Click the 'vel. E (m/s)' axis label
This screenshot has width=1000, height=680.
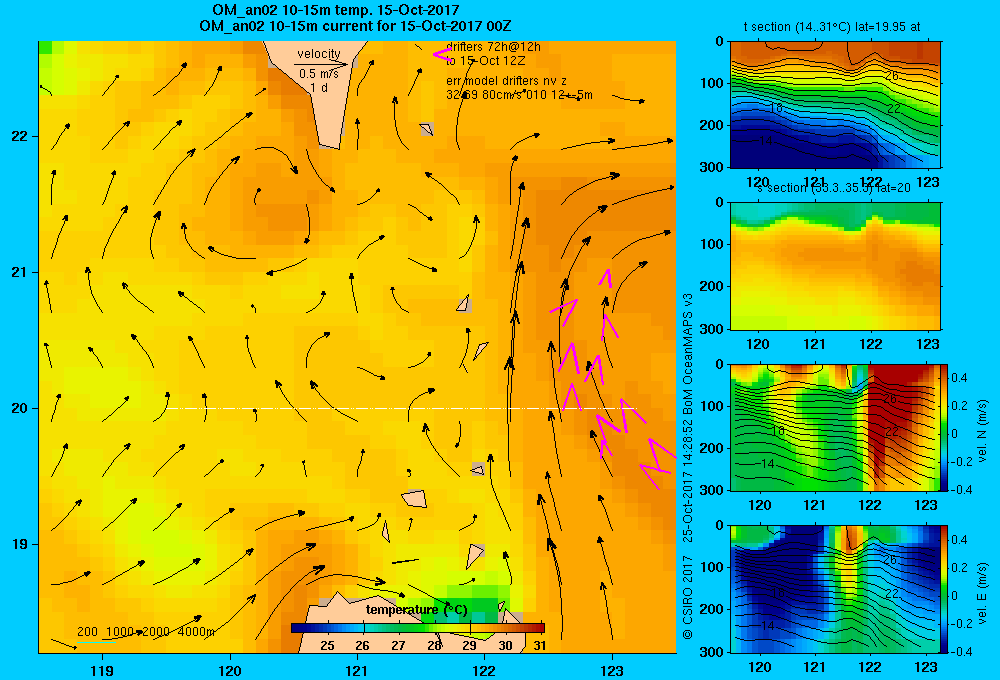982,591
